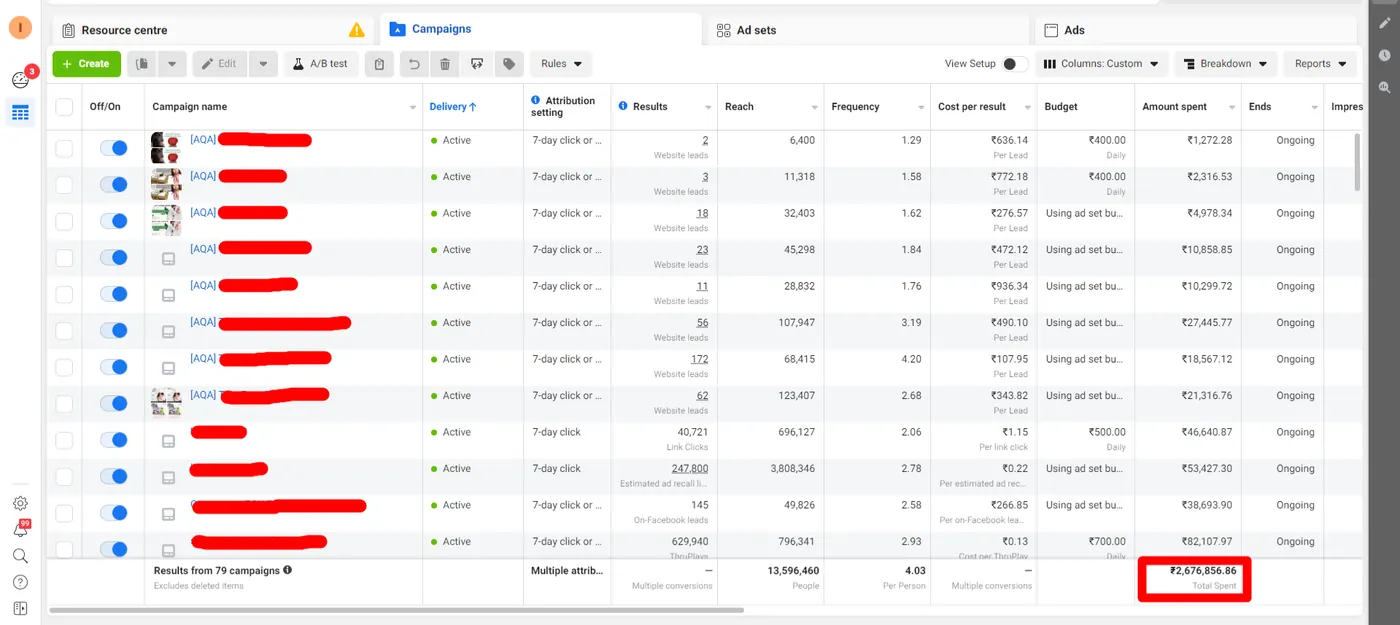This screenshot has width=1400, height=625.
Task: Click info icon next to Results from 79 campaigns
Action: [x=287, y=570]
